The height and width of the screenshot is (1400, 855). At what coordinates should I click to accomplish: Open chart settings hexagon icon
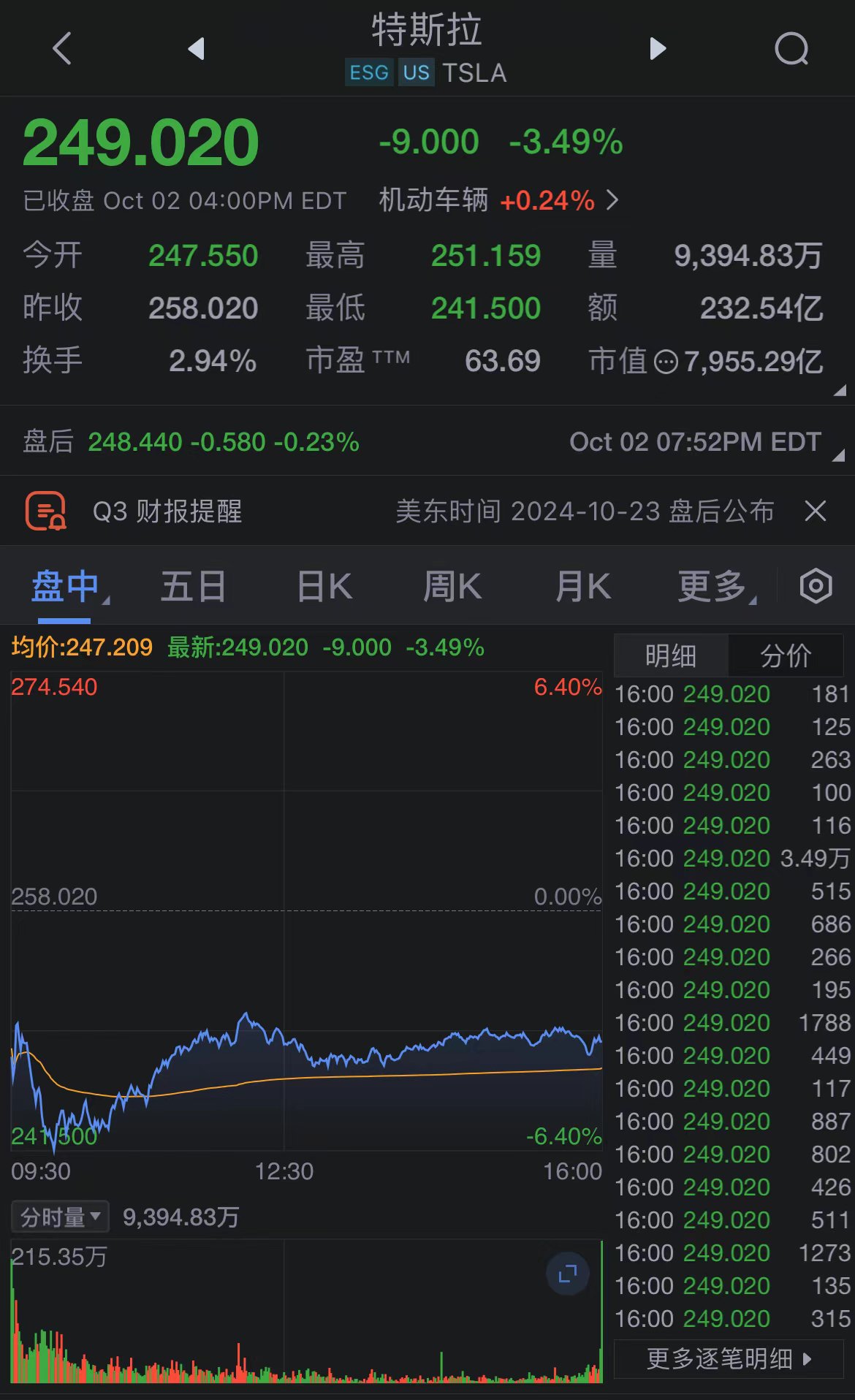coord(816,586)
